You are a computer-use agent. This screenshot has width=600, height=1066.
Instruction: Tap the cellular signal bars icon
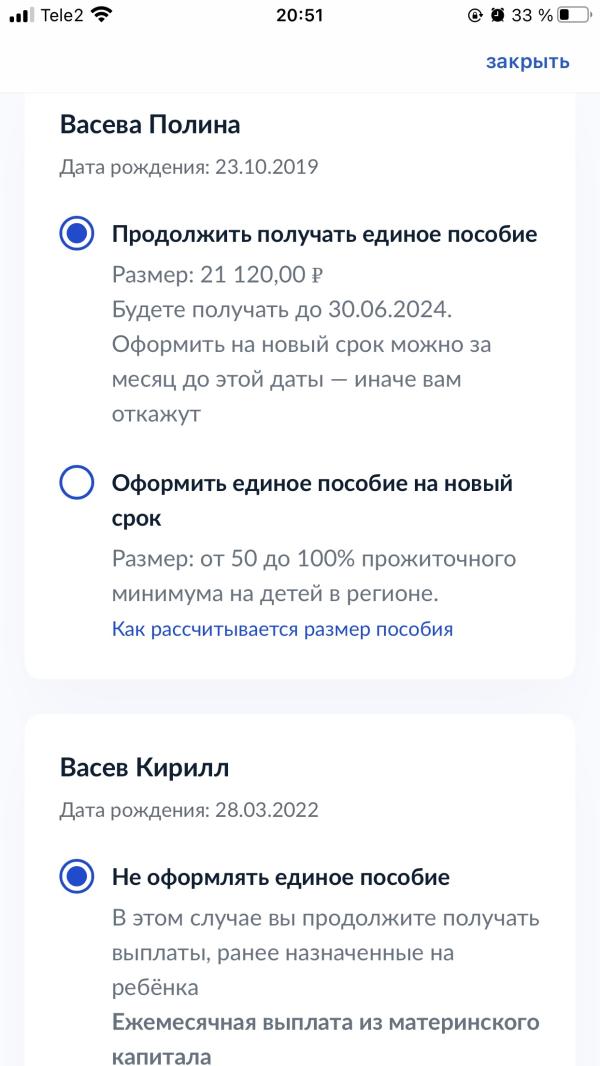click(x=22, y=15)
